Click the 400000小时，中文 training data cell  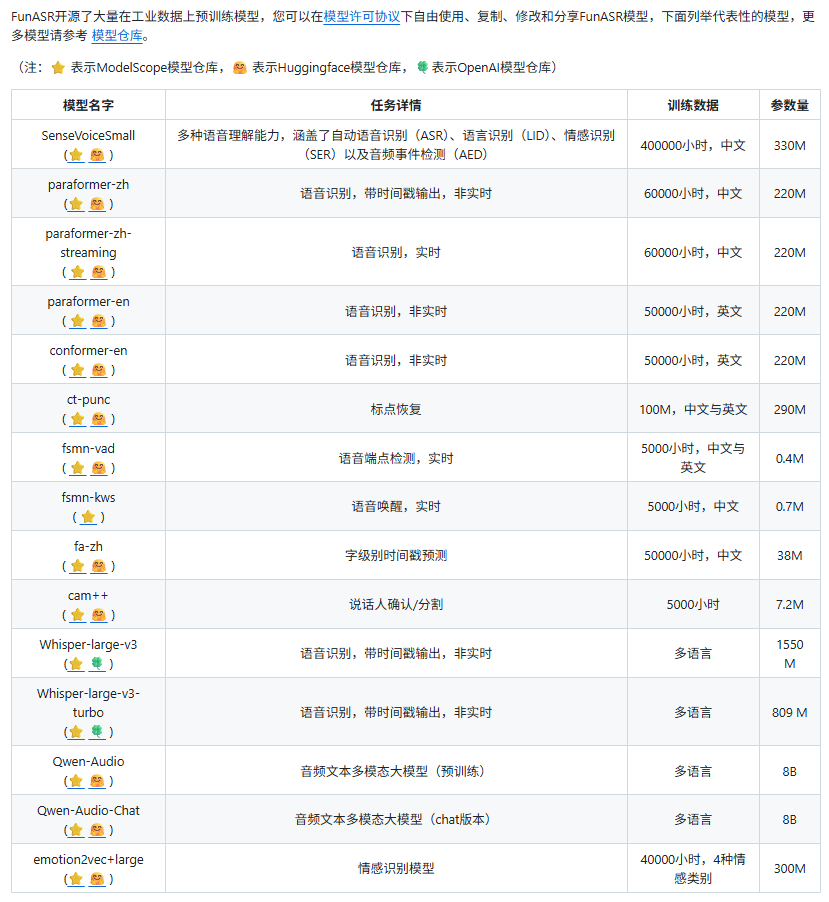pyautogui.click(x=693, y=146)
